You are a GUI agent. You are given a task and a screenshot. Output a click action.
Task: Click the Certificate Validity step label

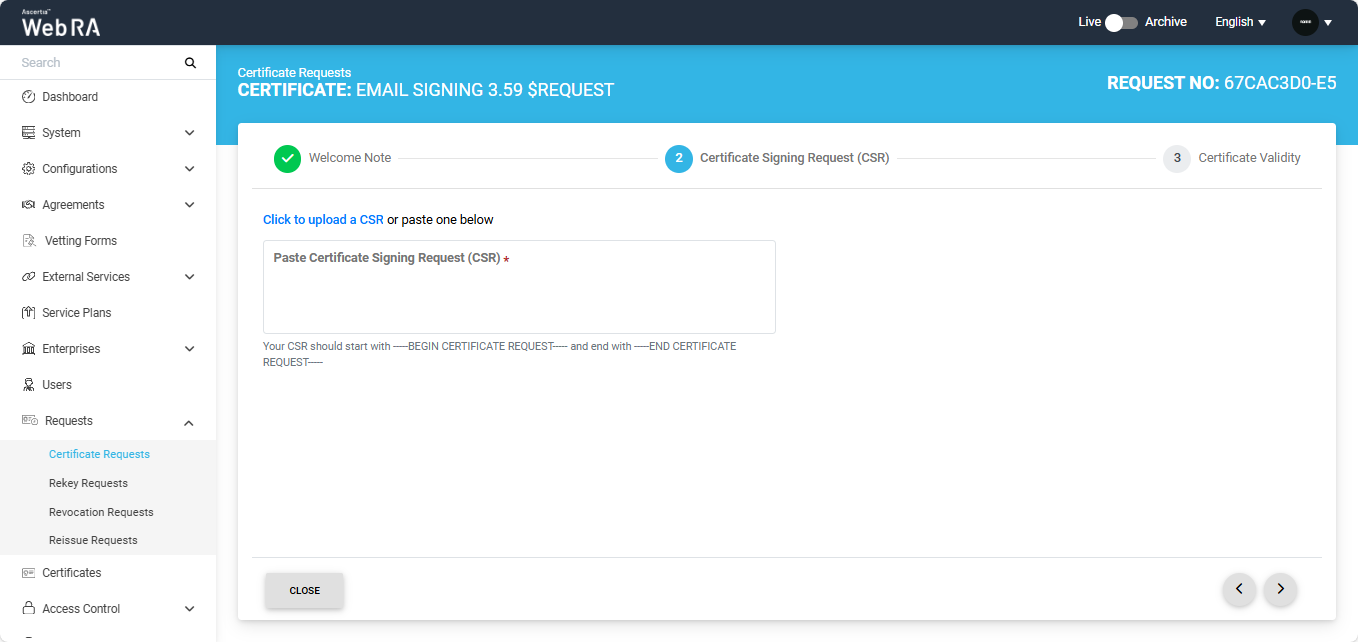pyautogui.click(x=1249, y=158)
